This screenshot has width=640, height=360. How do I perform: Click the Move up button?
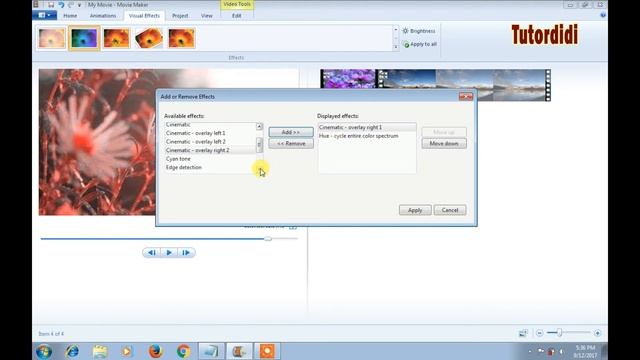pos(444,132)
